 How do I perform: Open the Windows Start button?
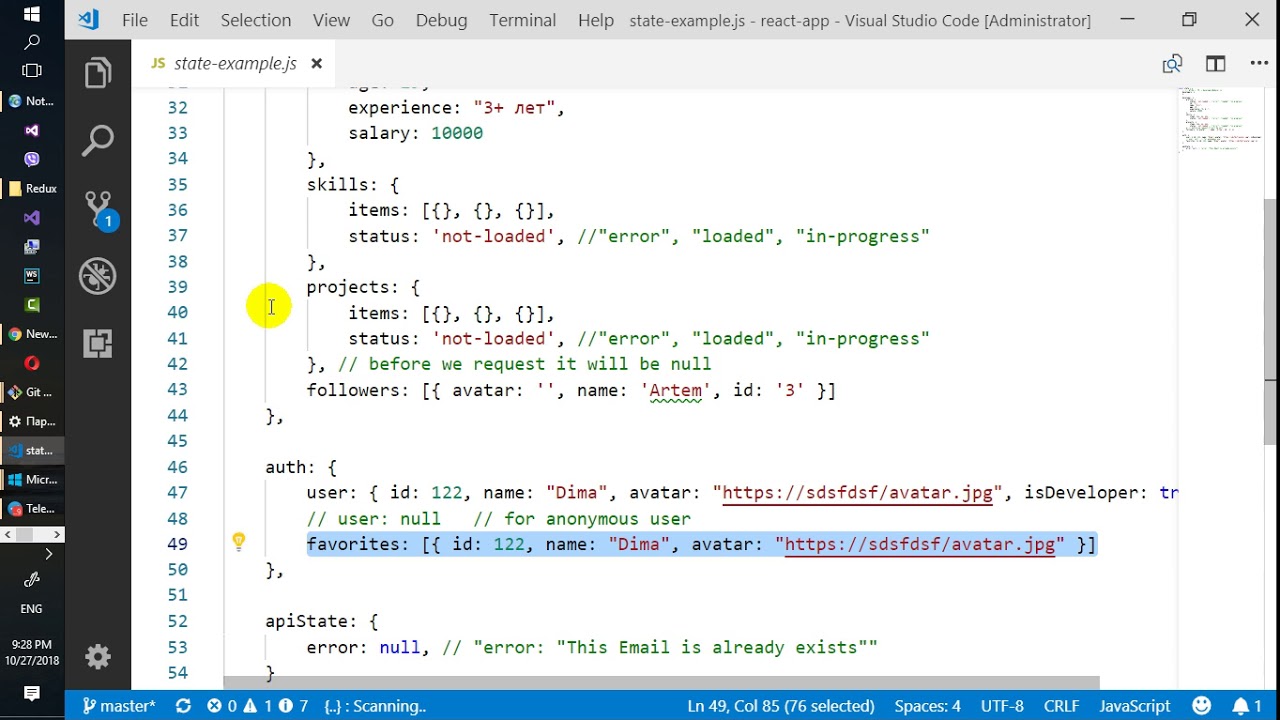click(x=32, y=14)
